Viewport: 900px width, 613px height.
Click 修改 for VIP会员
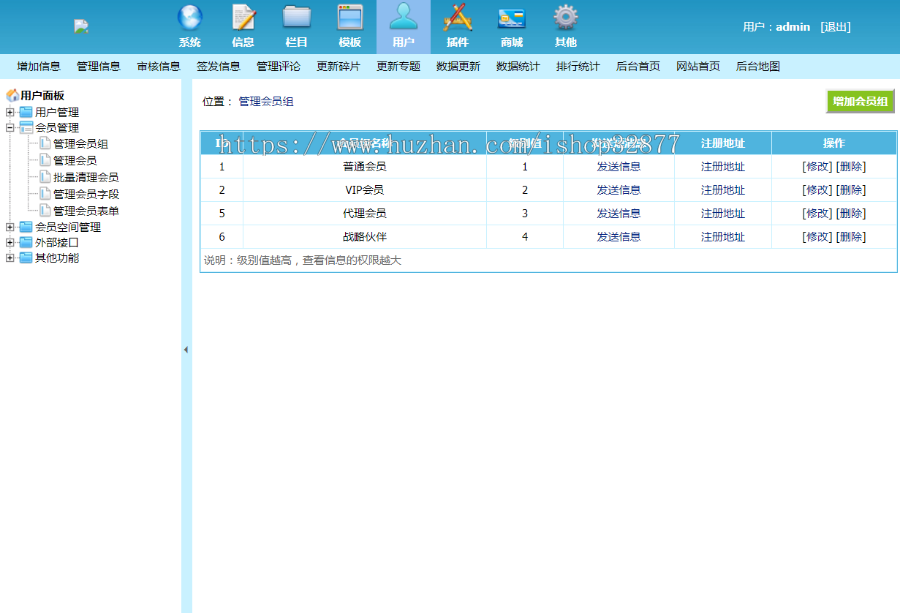817,190
